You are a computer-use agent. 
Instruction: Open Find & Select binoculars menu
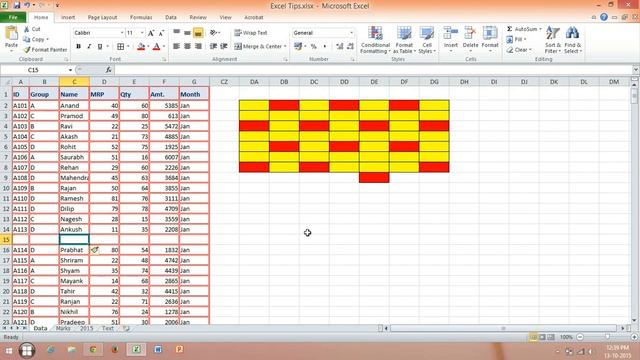coord(573,40)
